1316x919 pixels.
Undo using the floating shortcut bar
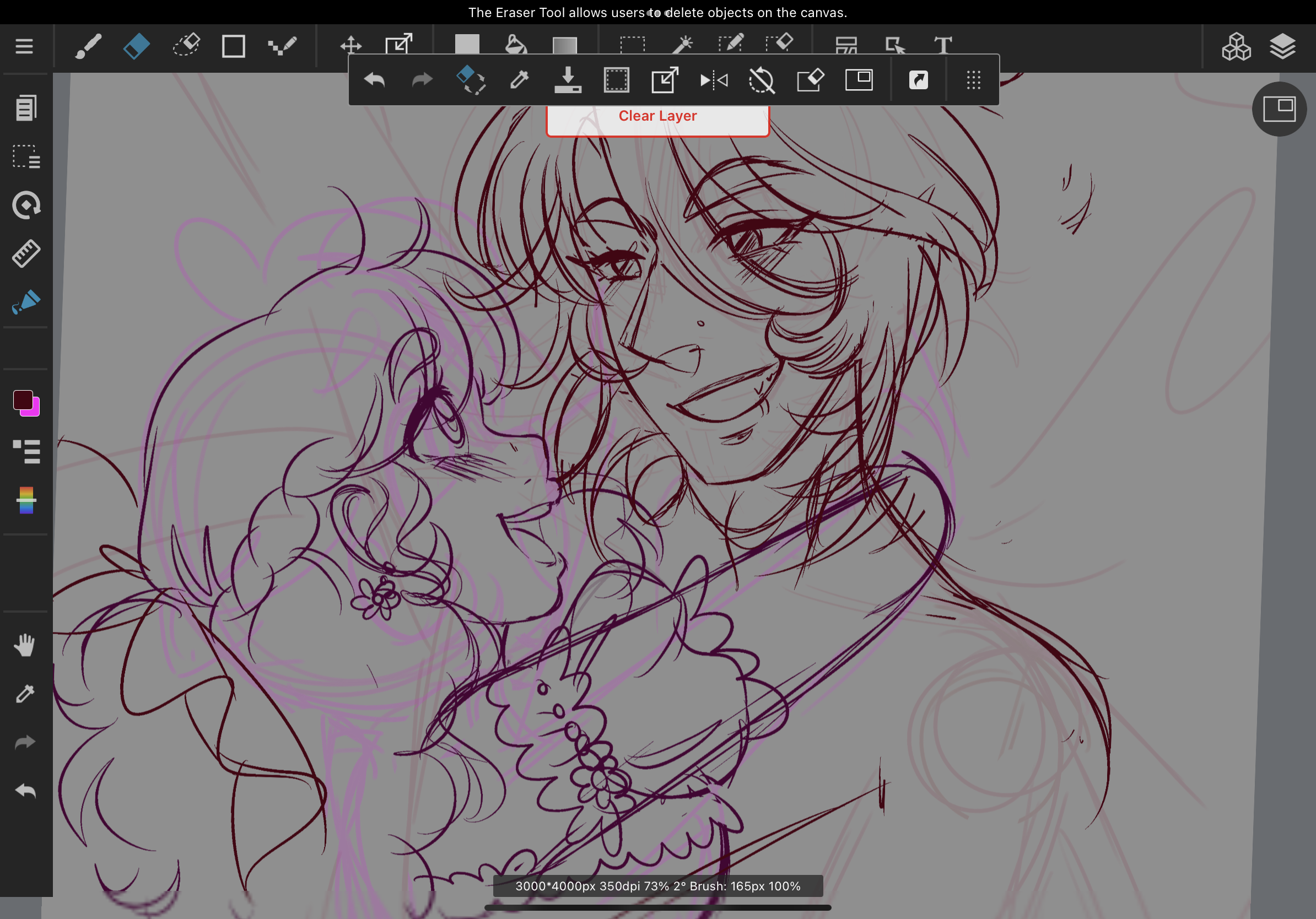[374, 80]
